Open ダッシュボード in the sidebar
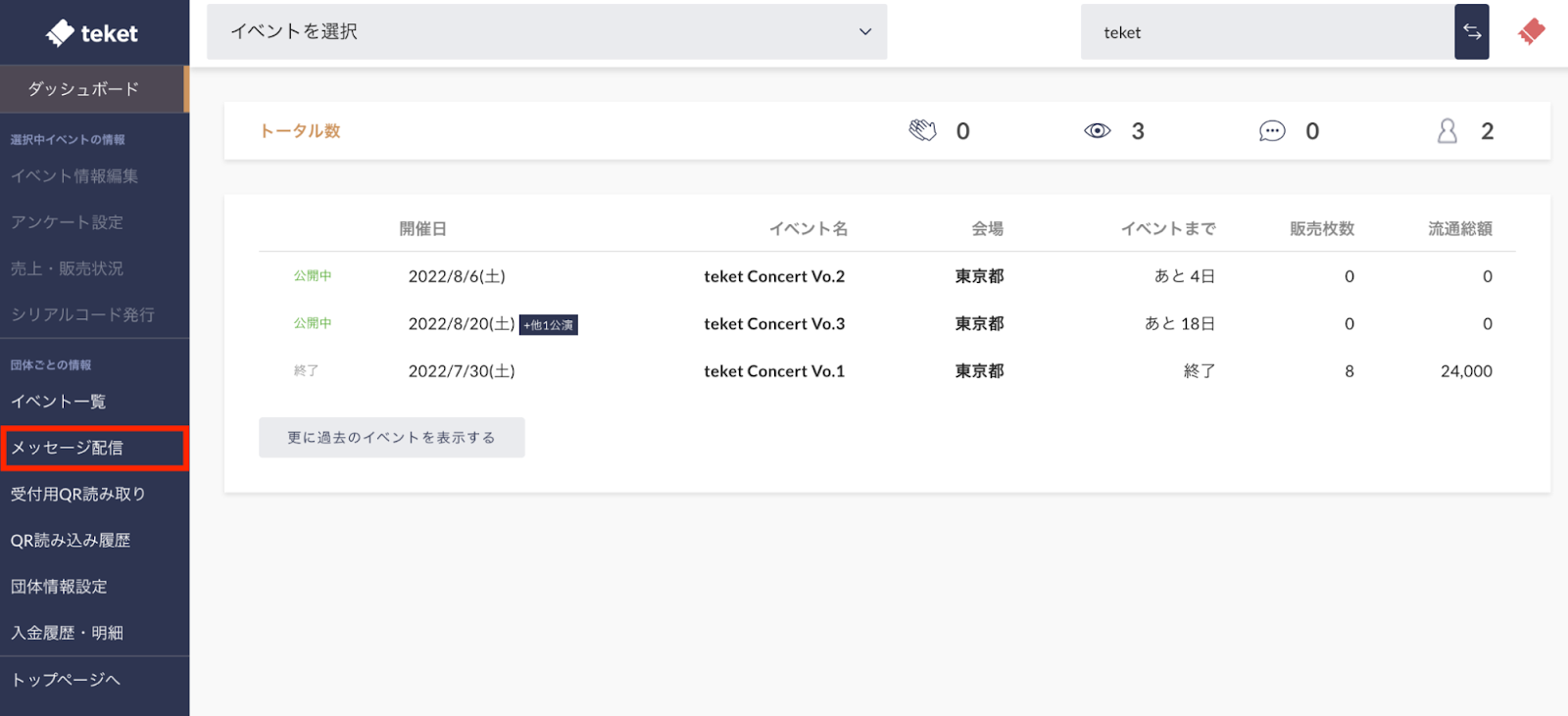Viewport: 1568px width, 716px height. (x=92, y=89)
